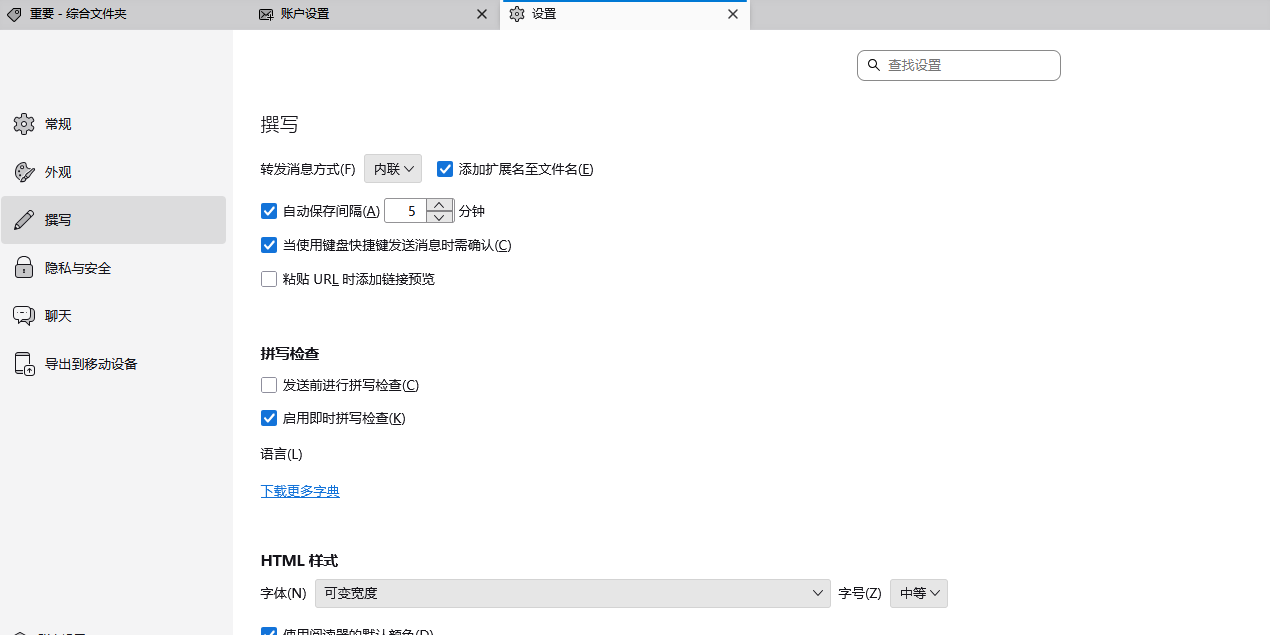Open the 字号 中等 dropdown
Image resolution: width=1270 pixels, height=635 pixels.
918,593
